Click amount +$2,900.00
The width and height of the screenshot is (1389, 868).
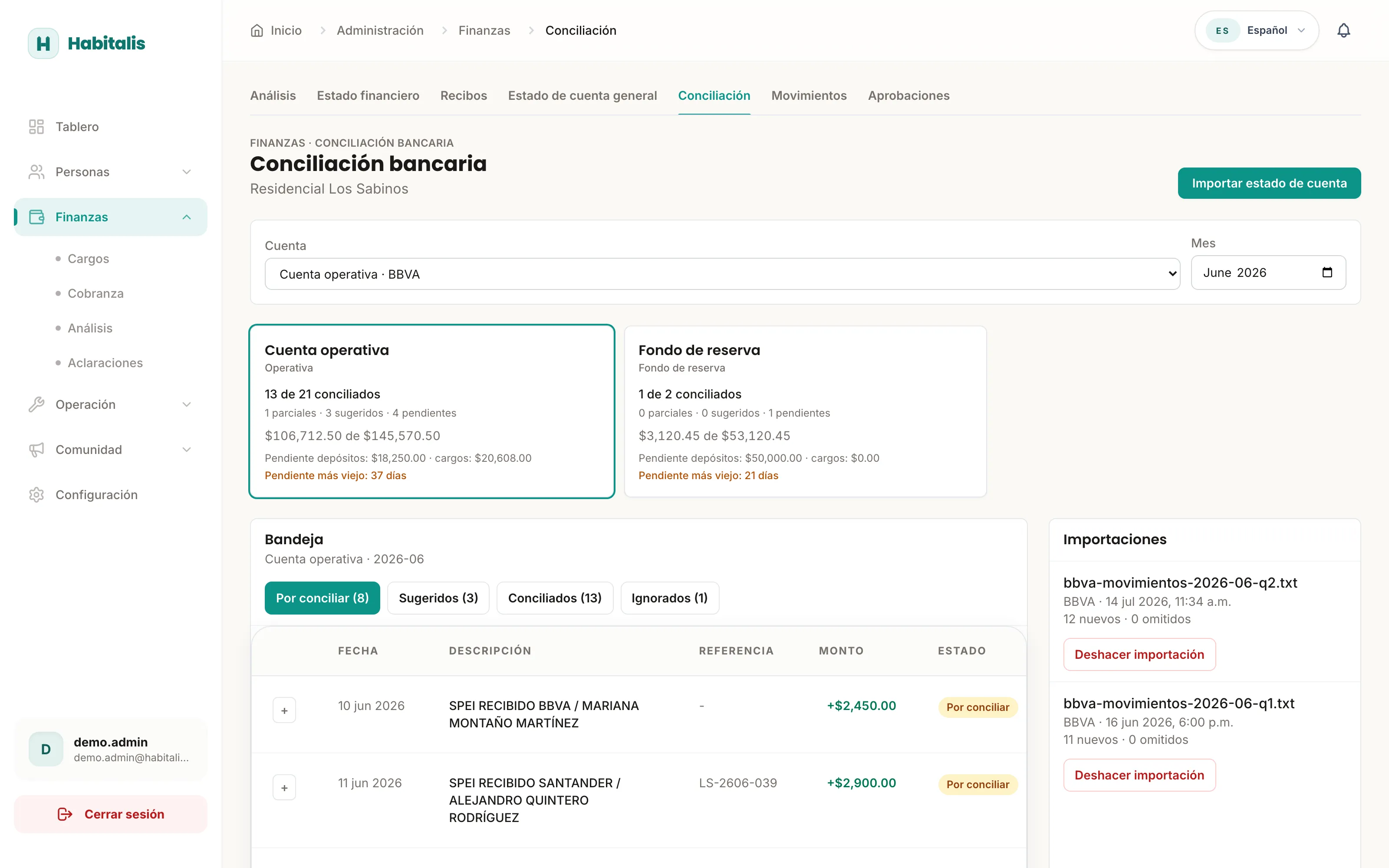pyautogui.click(x=862, y=783)
